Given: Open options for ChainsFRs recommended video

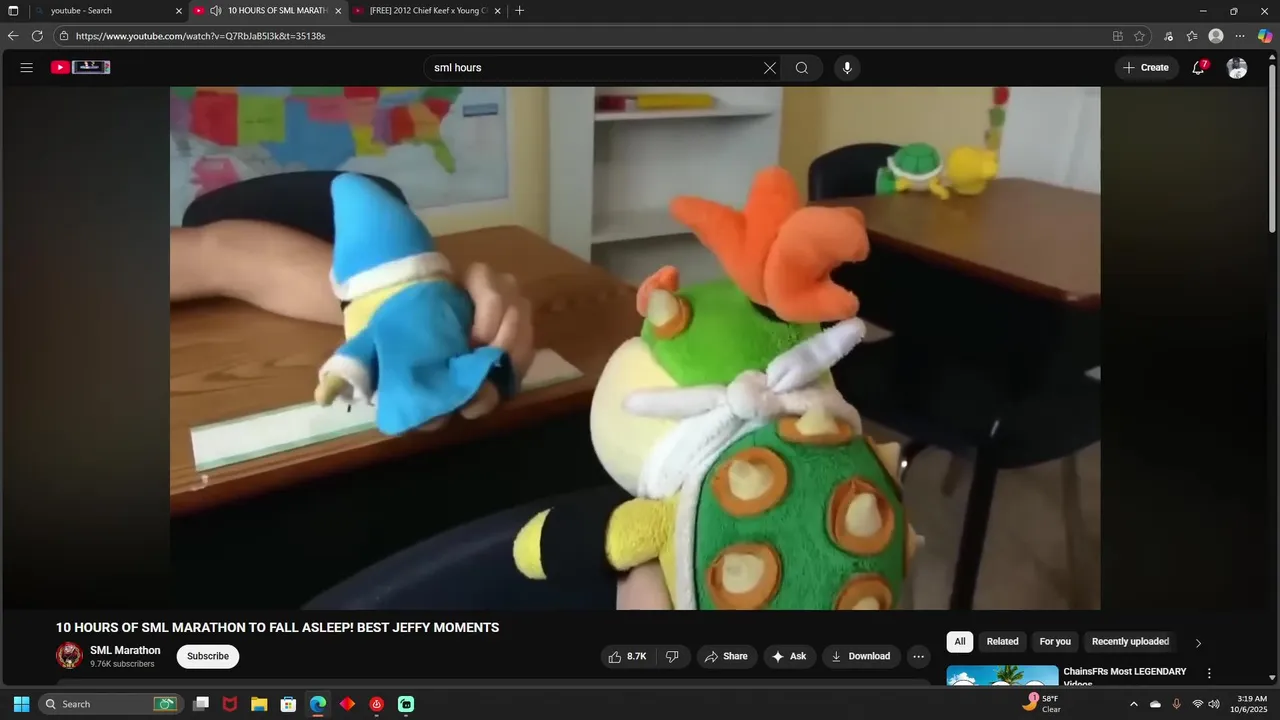Looking at the screenshot, I should pos(1209,674).
